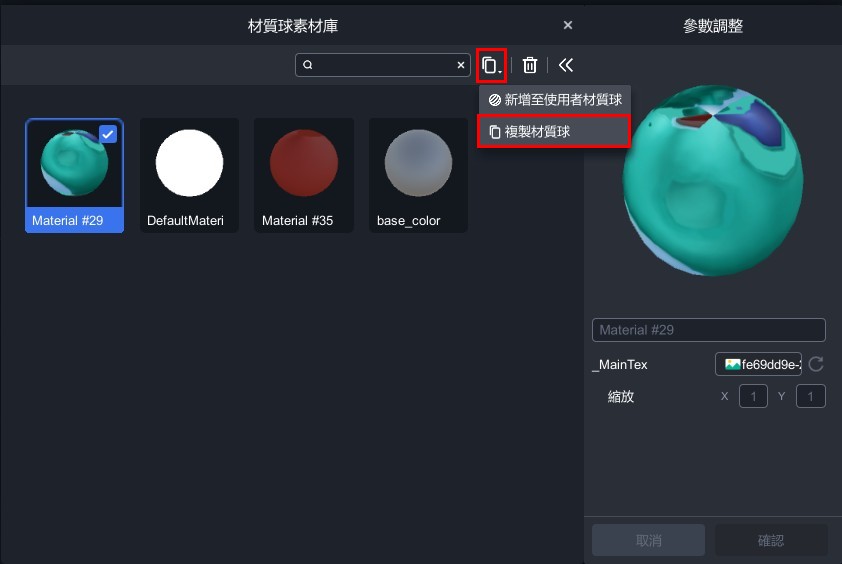This screenshot has height=564, width=842.
Task: Click the 縮放 X value field
Action: 753,397
